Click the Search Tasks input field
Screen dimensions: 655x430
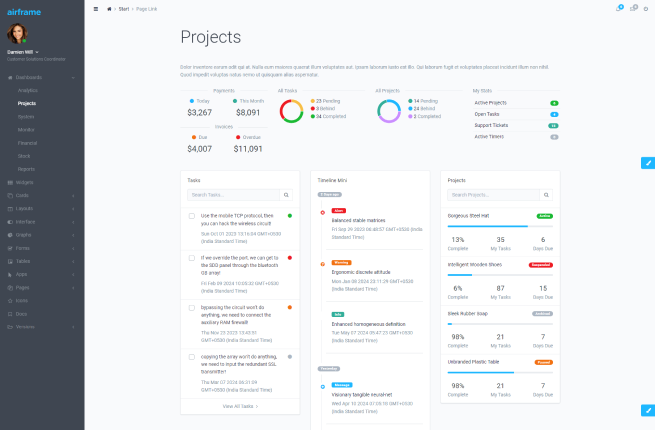point(234,195)
